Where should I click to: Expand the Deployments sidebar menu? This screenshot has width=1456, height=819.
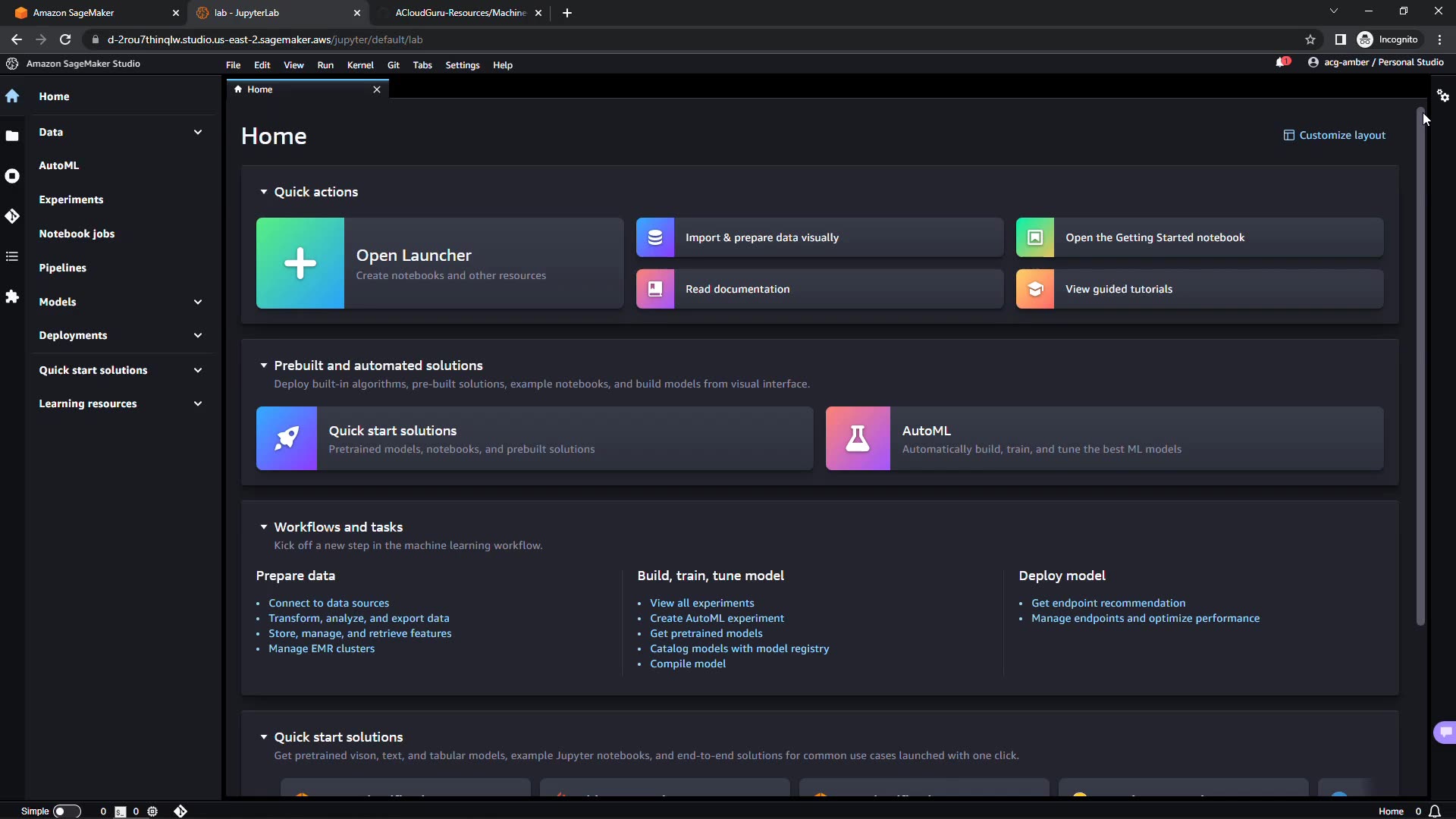[x=197, y=335]
